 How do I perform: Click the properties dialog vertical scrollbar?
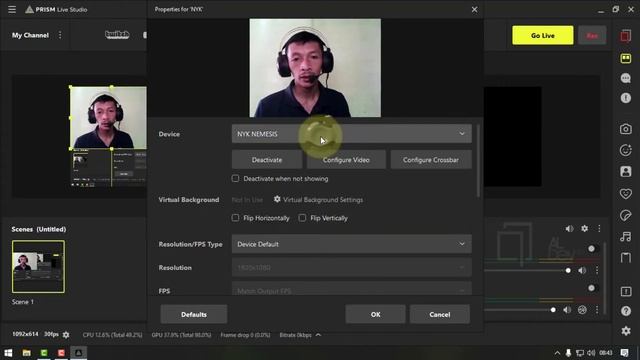[478, 161]
